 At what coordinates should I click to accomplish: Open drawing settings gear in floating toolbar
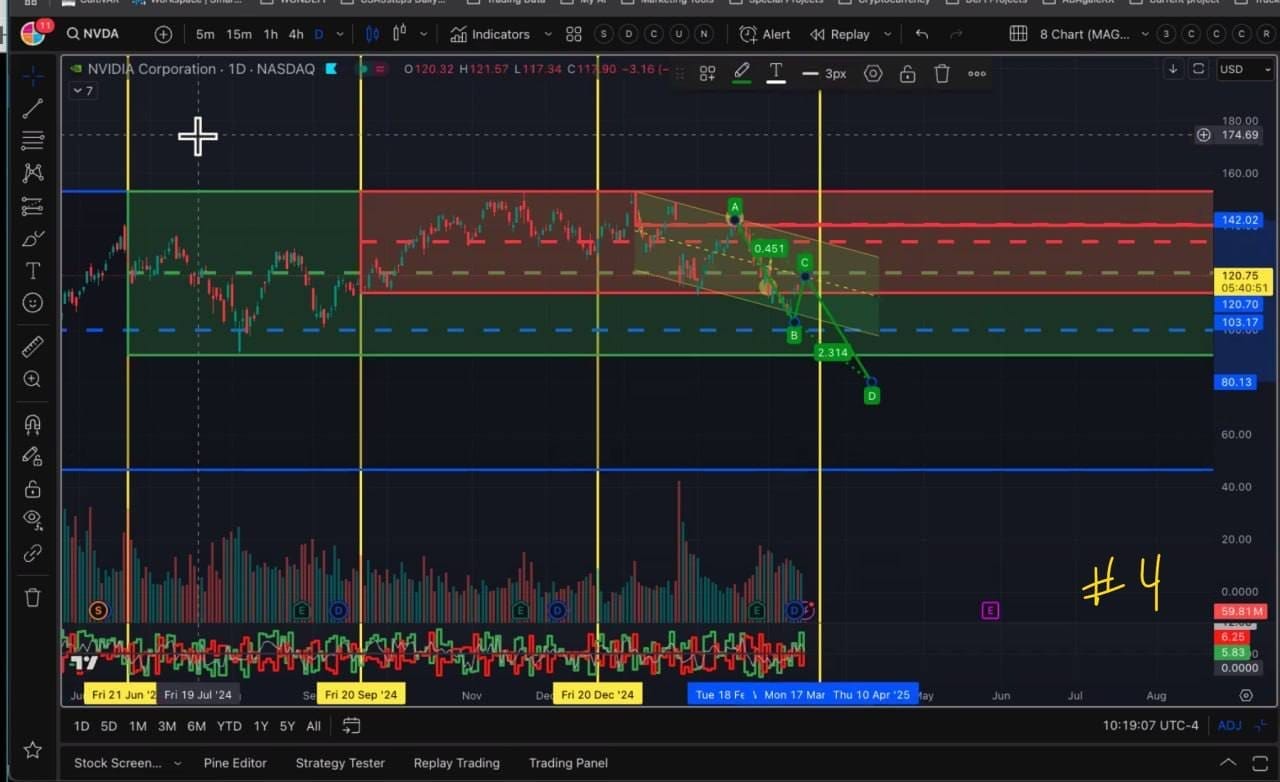(873, 73)
